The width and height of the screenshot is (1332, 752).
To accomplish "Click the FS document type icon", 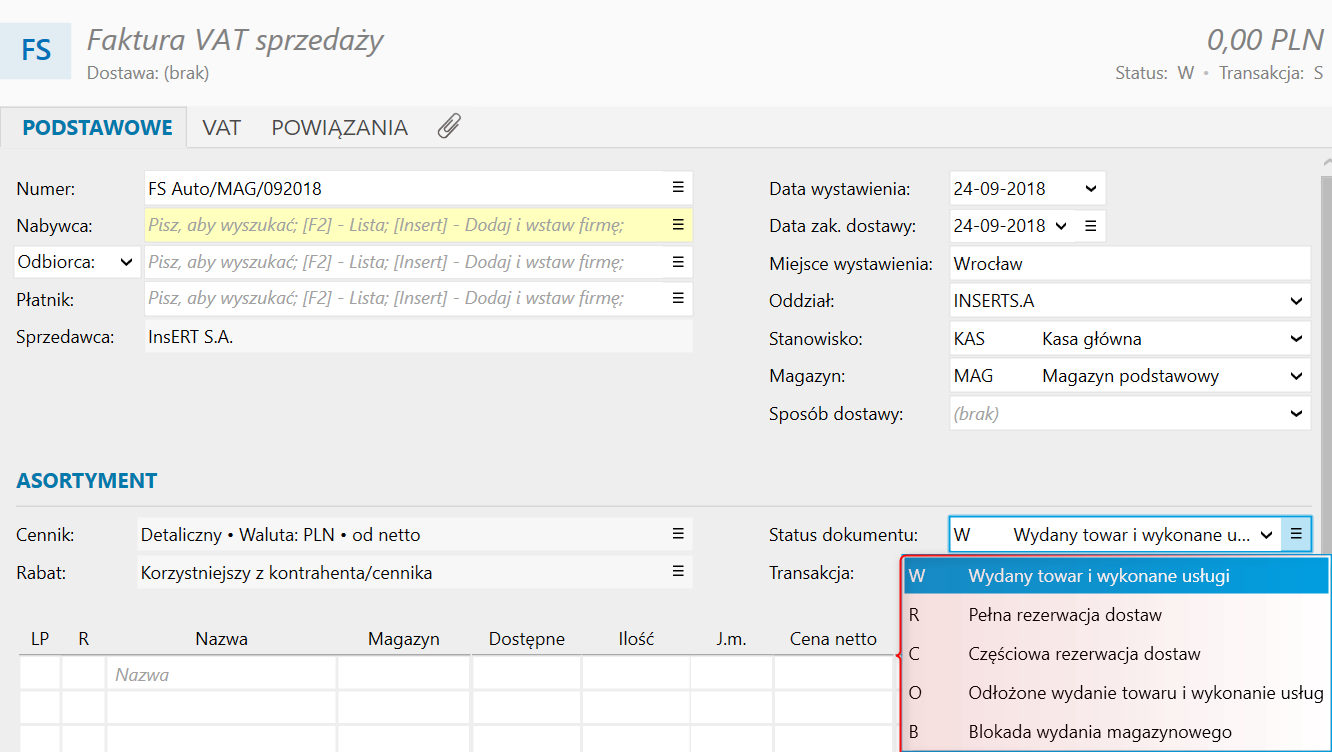I will pos(36,50).
